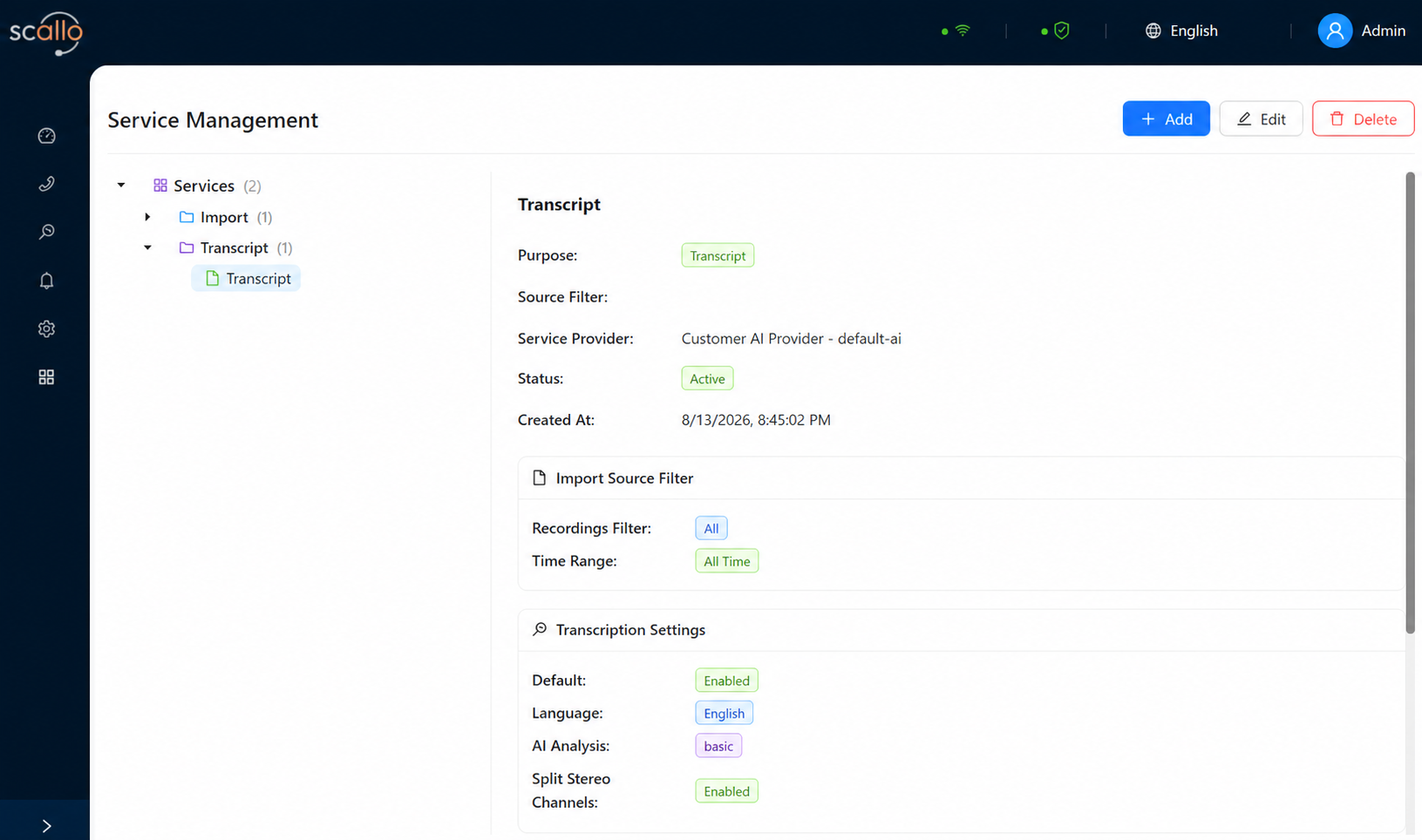Check the shield security status icon
The image size is (1422, 840).
coord(1061,30)
